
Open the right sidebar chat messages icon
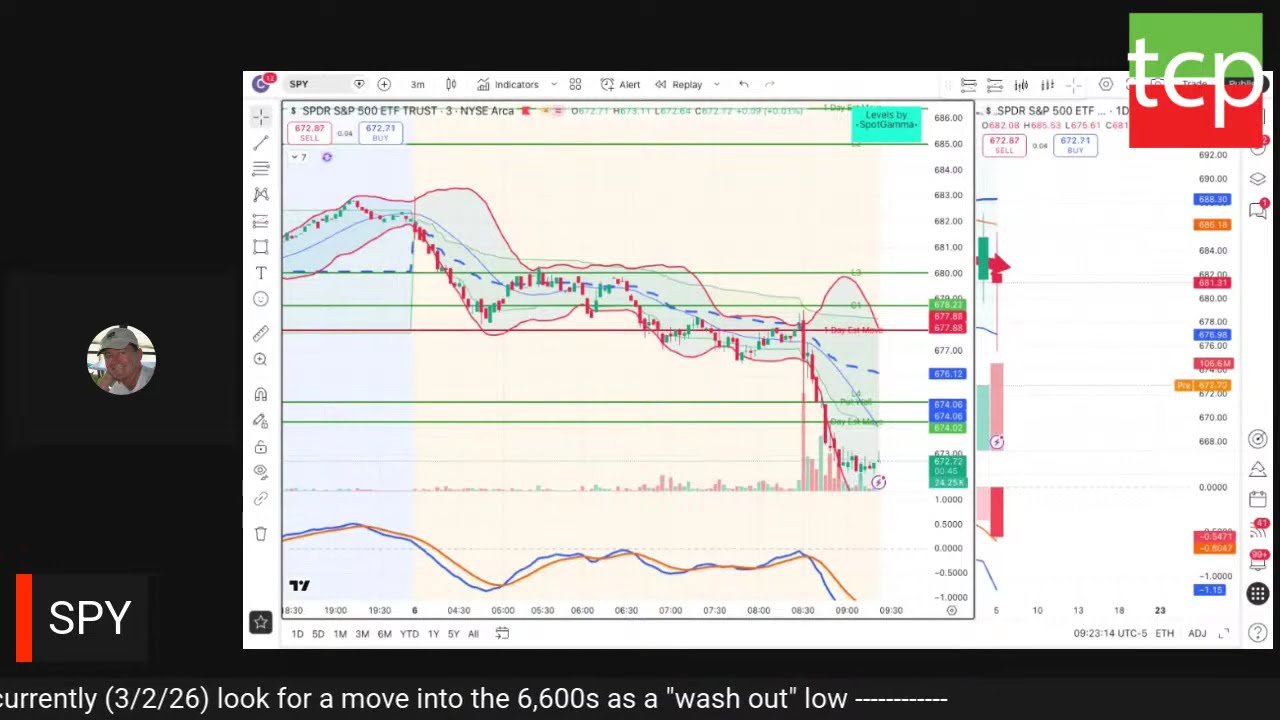pos(1258,209)
